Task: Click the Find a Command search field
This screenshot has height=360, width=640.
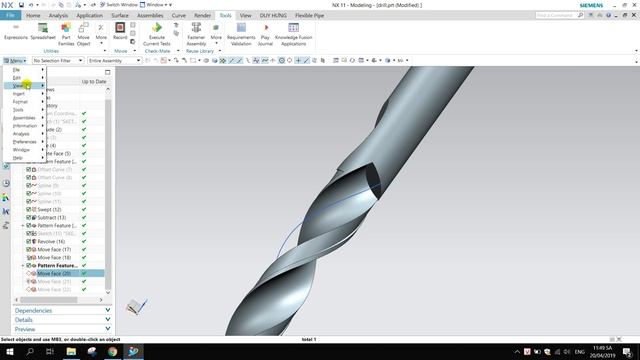Action: 556,15
